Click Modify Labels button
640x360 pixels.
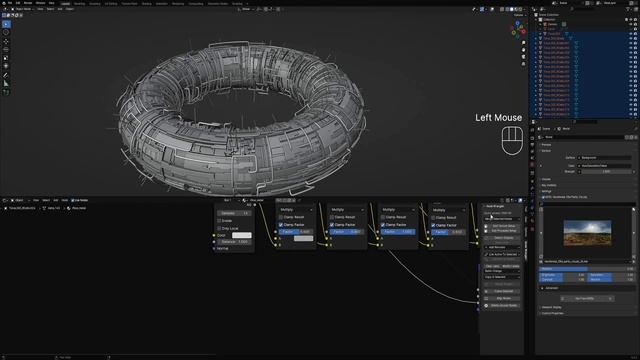pos(511,266)
